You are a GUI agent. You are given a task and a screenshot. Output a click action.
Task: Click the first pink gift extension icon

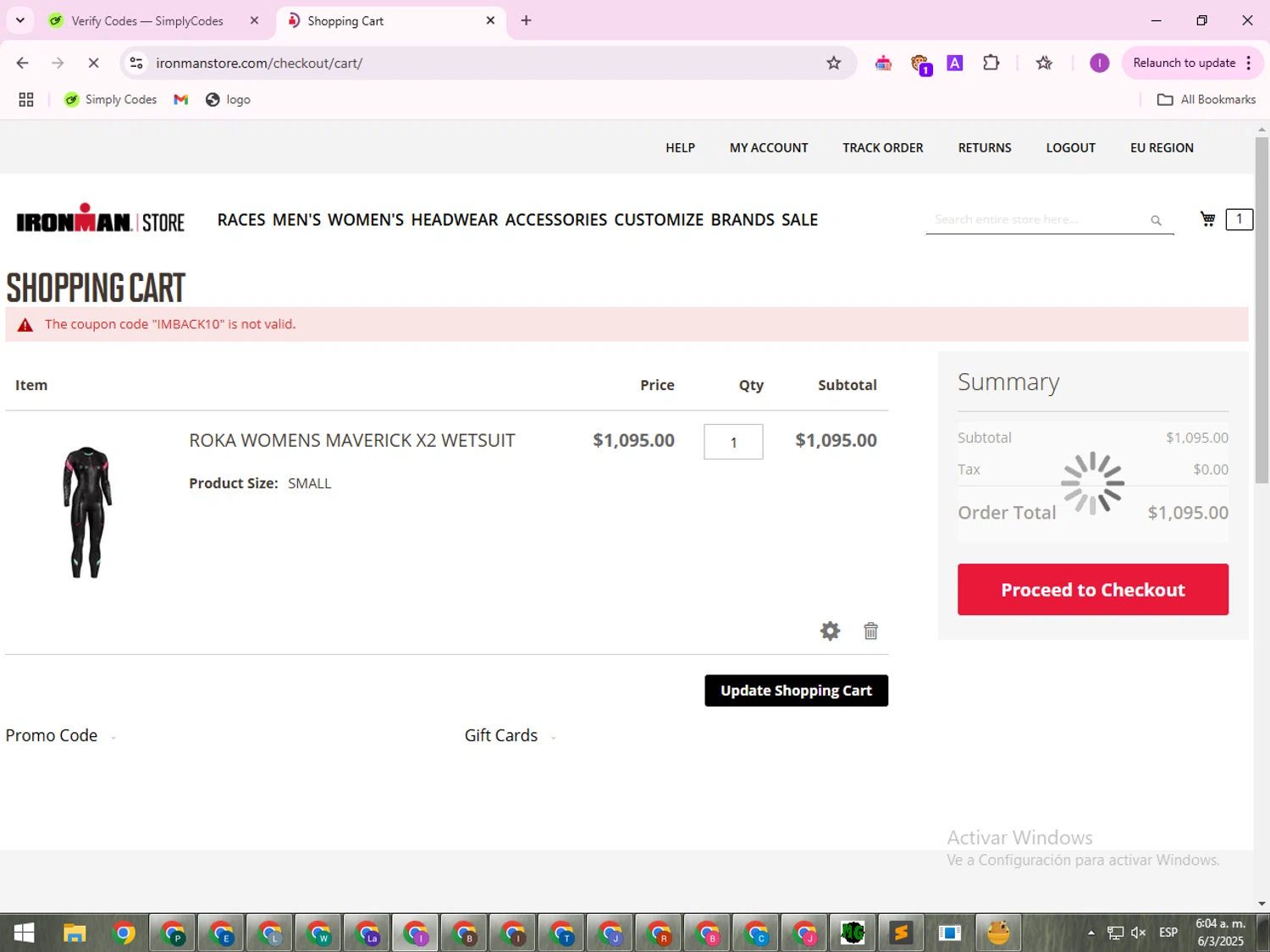(x=883, y=63)
